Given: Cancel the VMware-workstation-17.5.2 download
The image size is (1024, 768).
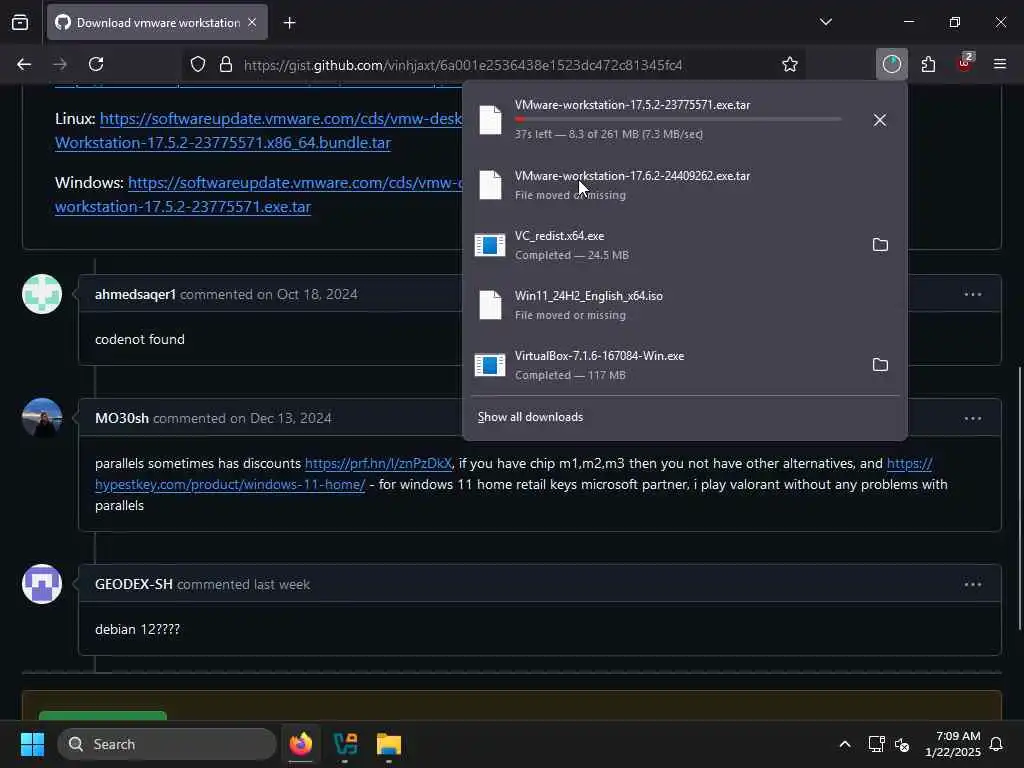Looking at the screenshot, I should click(880, 120).
